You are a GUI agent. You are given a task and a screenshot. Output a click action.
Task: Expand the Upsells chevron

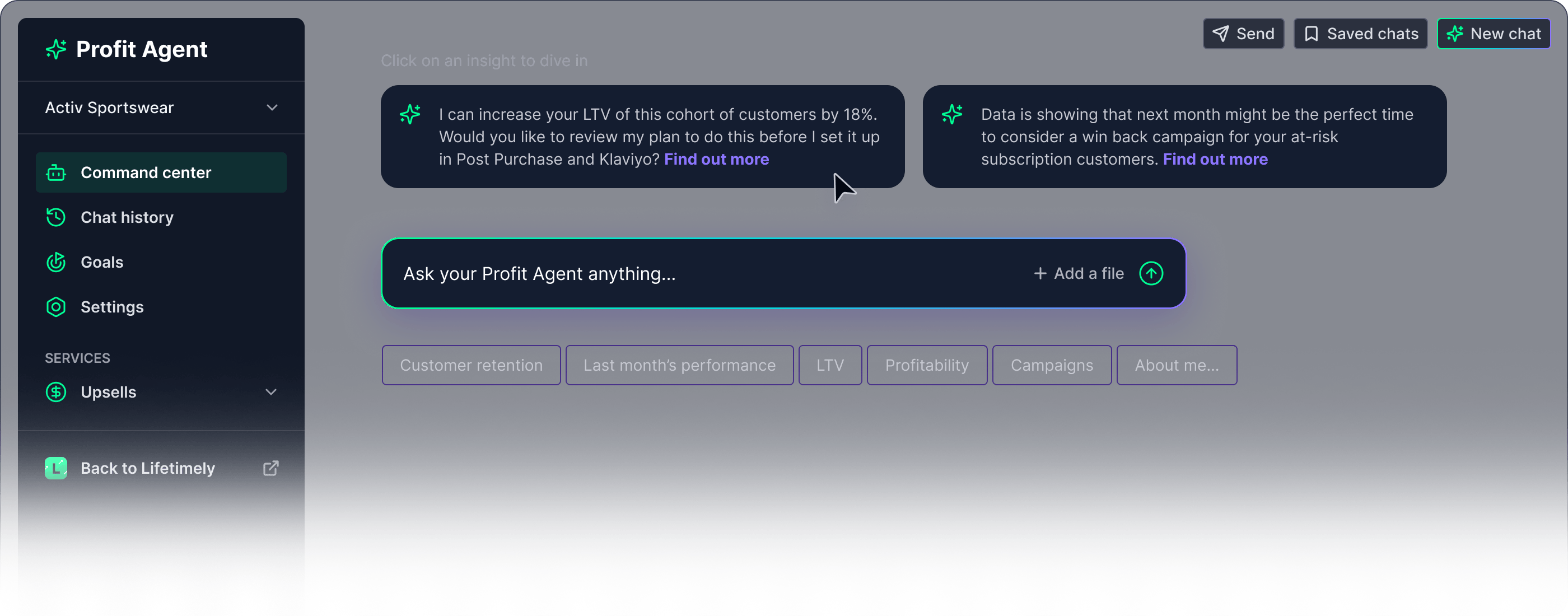coord(271,392)
